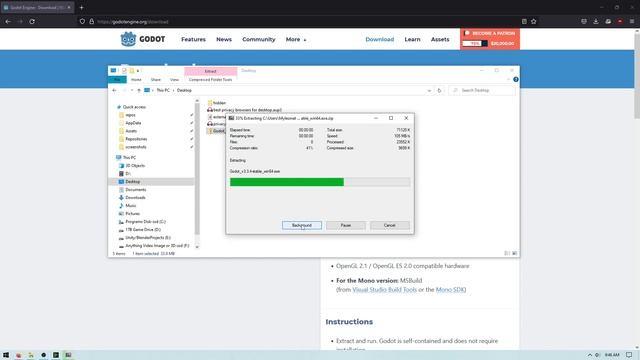Close the Godot Engine browser tab
This screenshot has width=640, height=360.
[x=69, y=7]
